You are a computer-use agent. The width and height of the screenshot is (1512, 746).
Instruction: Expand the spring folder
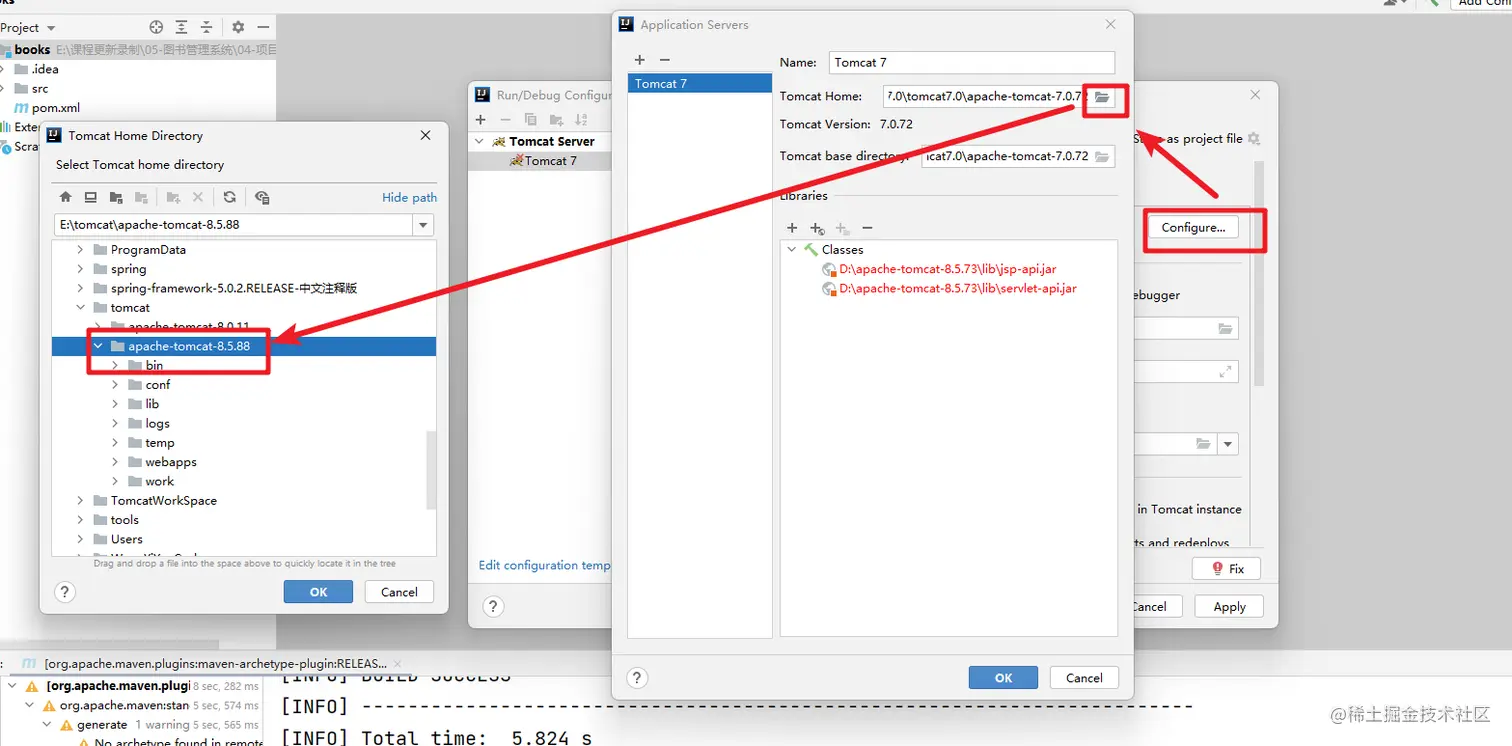coord(80,269)
